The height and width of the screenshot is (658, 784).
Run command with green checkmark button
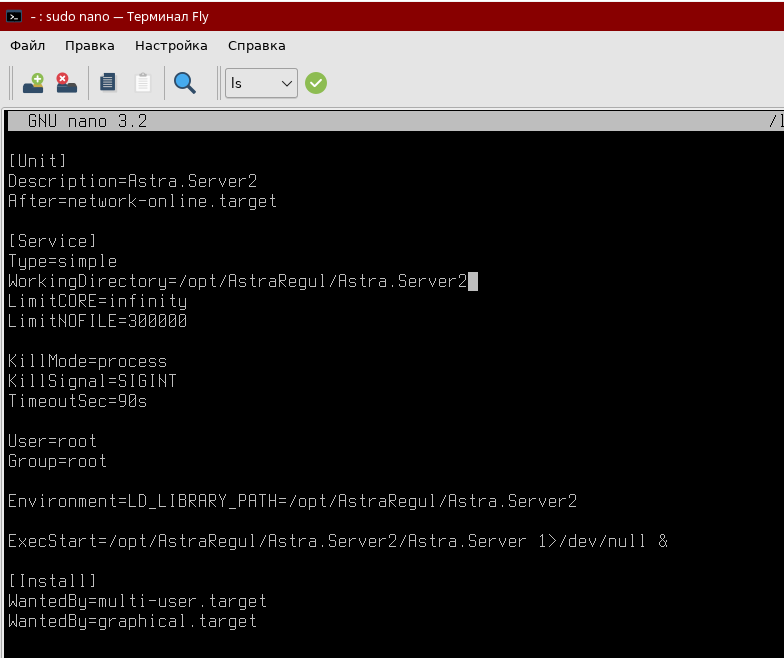click(316, 83)
